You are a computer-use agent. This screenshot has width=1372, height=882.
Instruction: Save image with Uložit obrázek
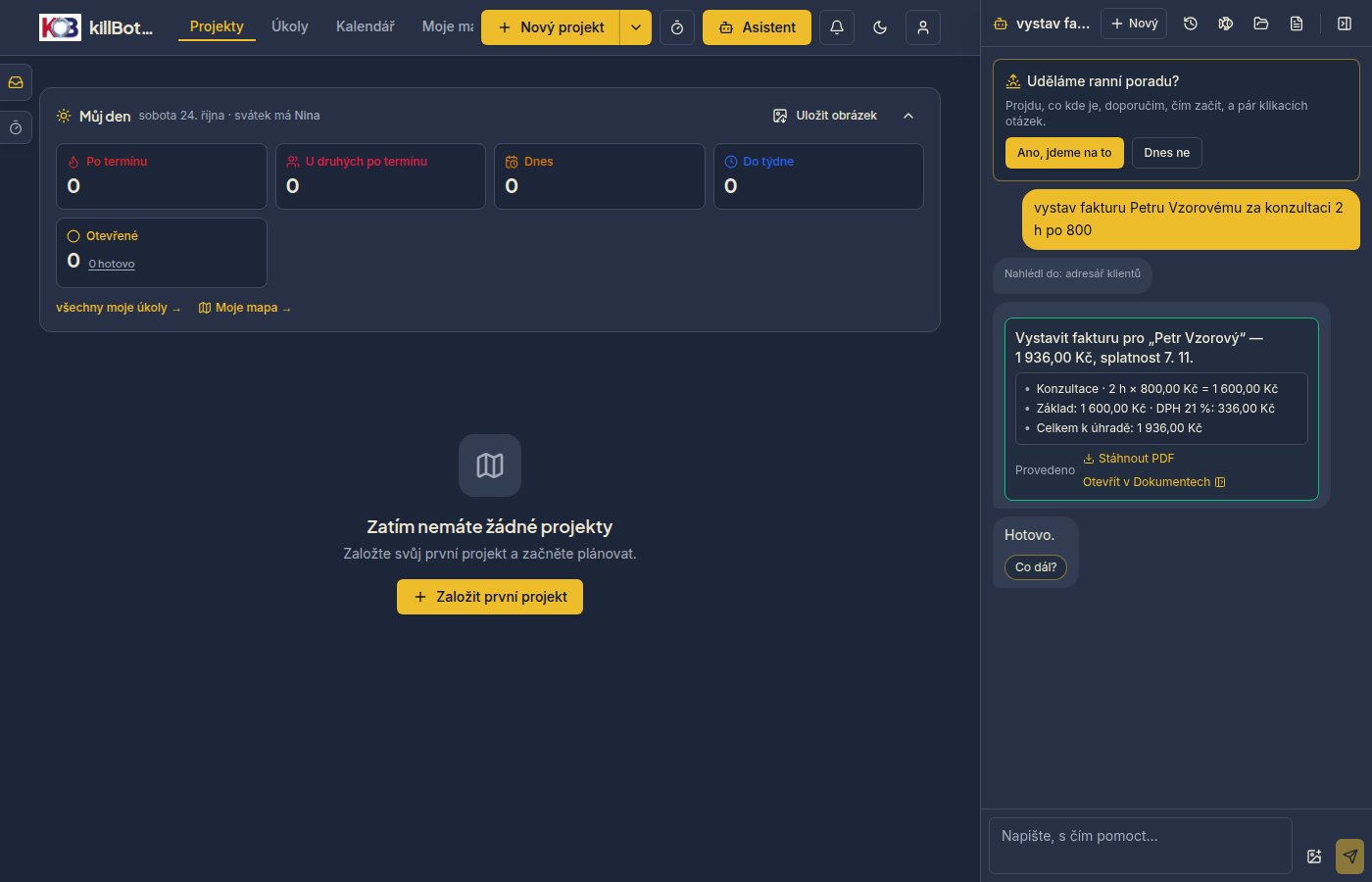(x=825, y=116)
